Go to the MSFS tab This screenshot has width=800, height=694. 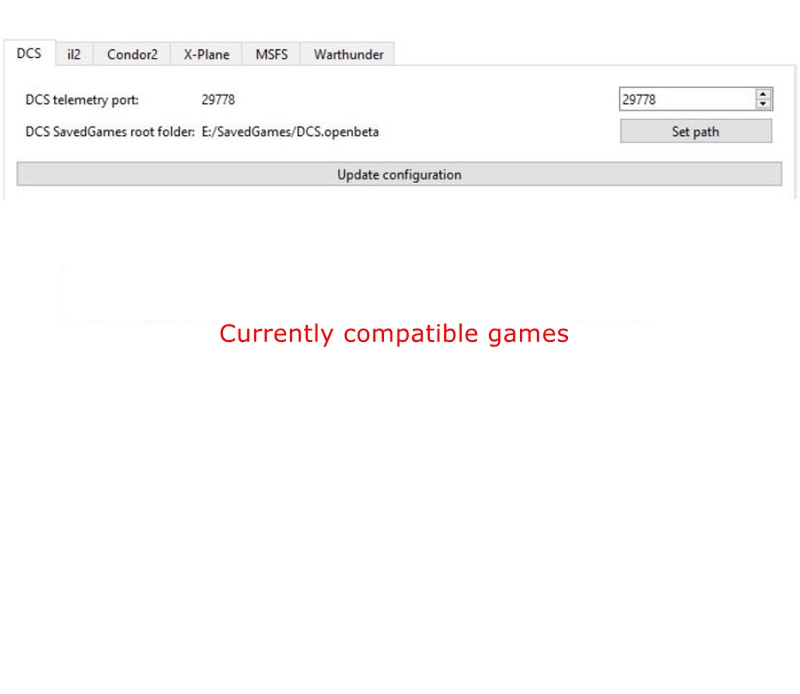click(x=271, y=55)
